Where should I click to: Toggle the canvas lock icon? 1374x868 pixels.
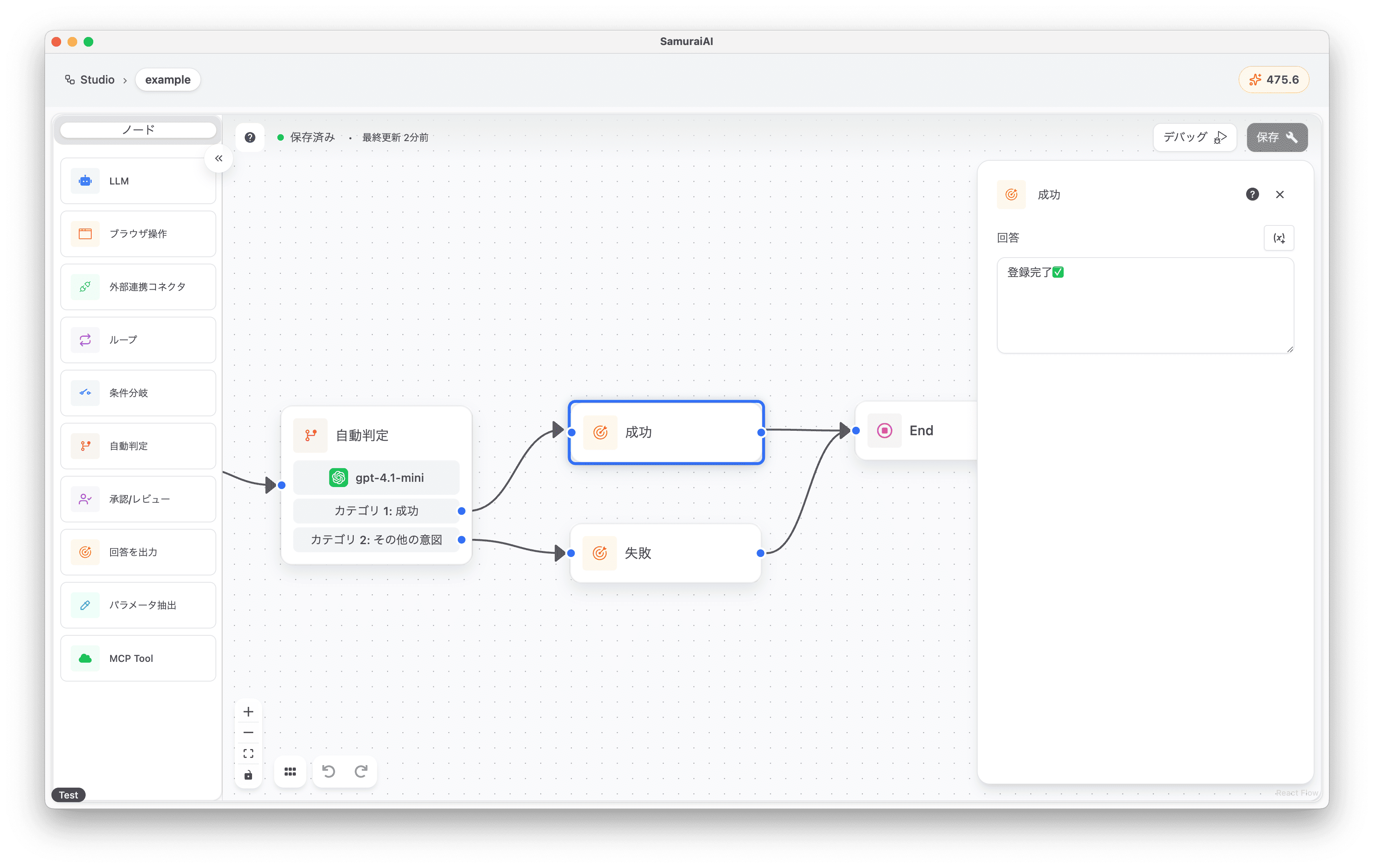pyautogui.click(x=248, y=775)
